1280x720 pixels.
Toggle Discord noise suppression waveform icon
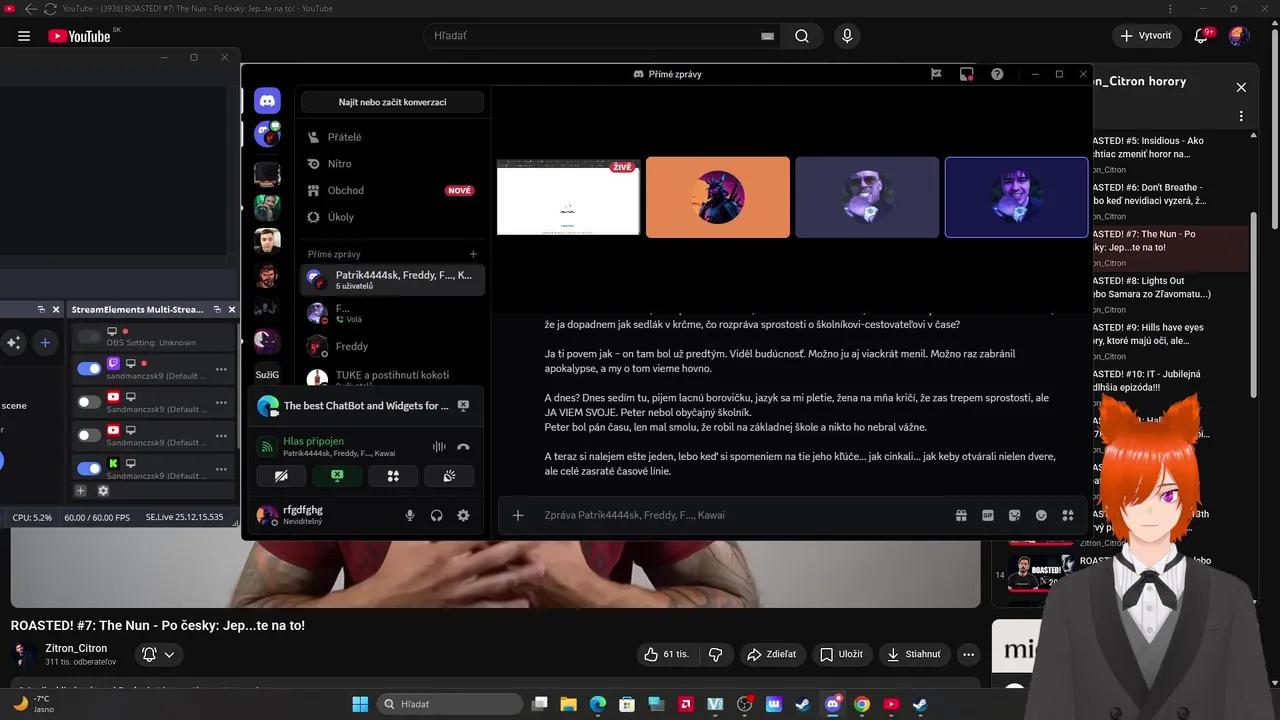(439, 447)
